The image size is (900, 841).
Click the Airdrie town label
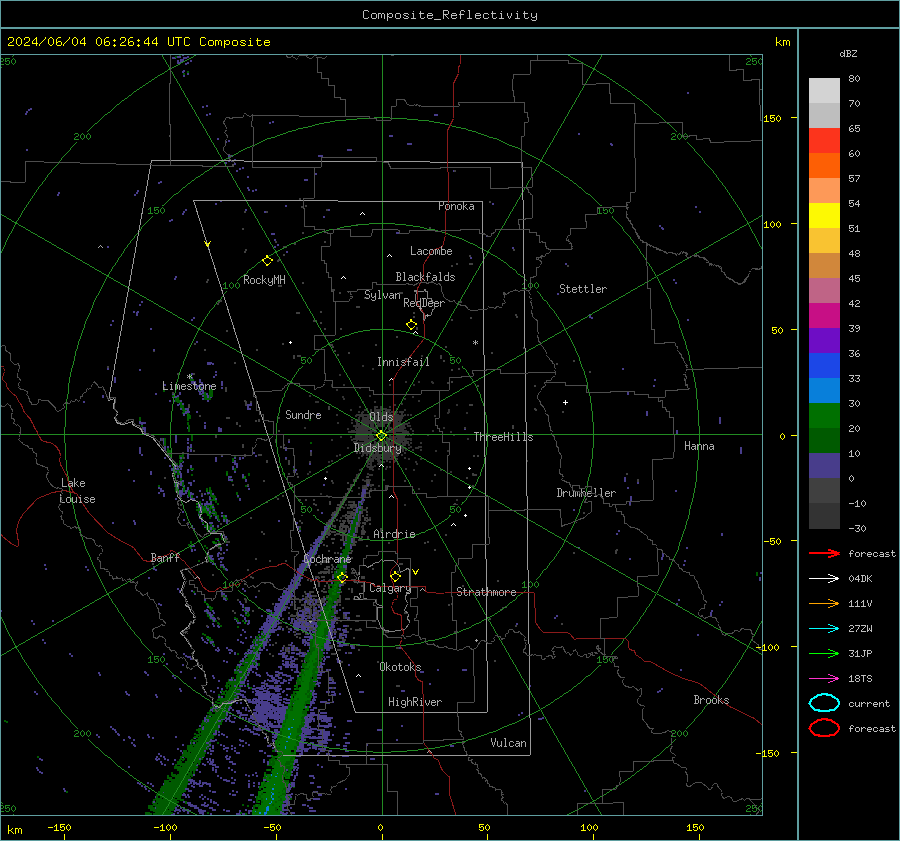pos(394,534)
